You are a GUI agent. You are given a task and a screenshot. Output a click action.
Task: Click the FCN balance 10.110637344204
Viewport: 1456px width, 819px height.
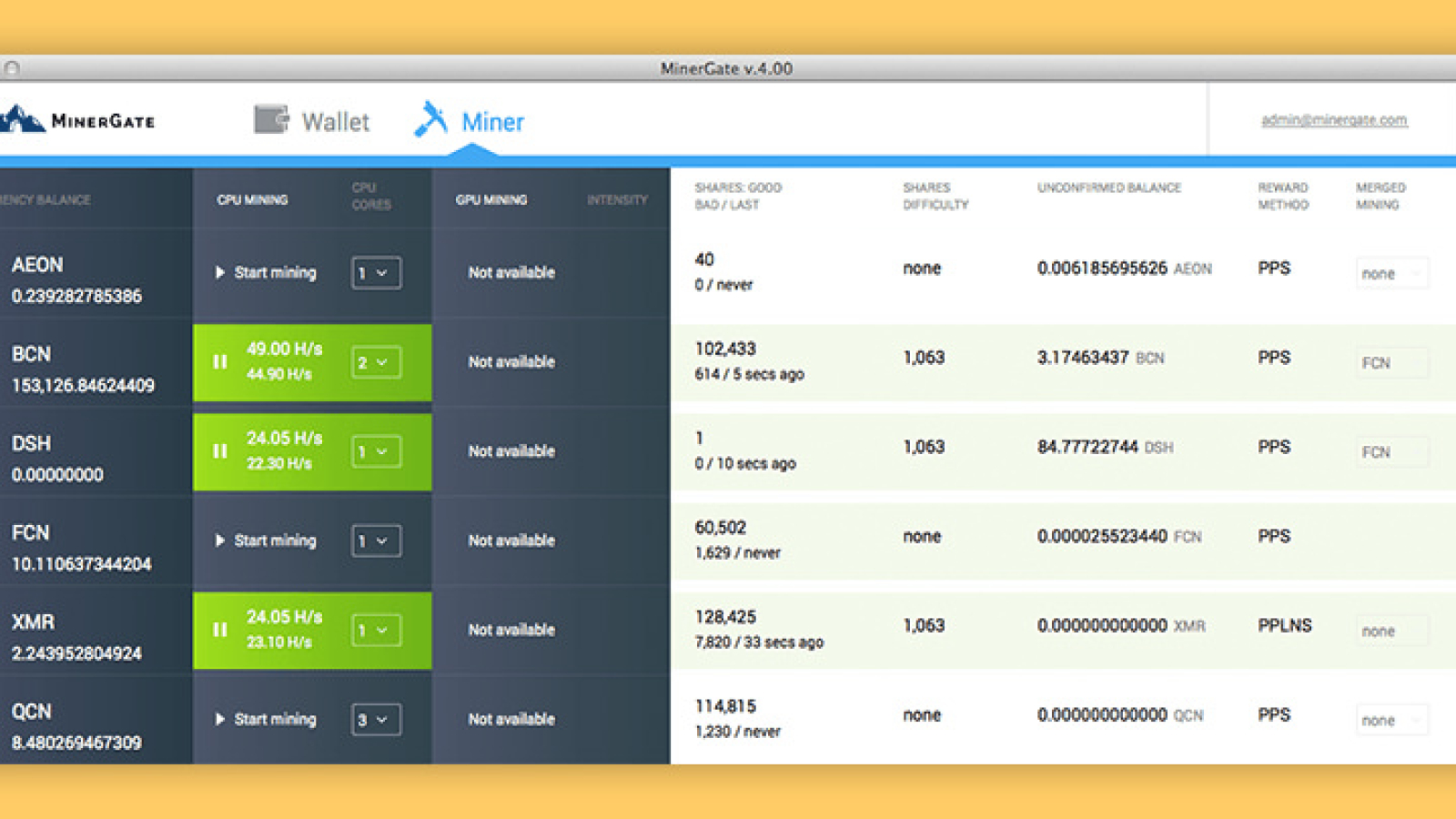(x=81, y=563)
